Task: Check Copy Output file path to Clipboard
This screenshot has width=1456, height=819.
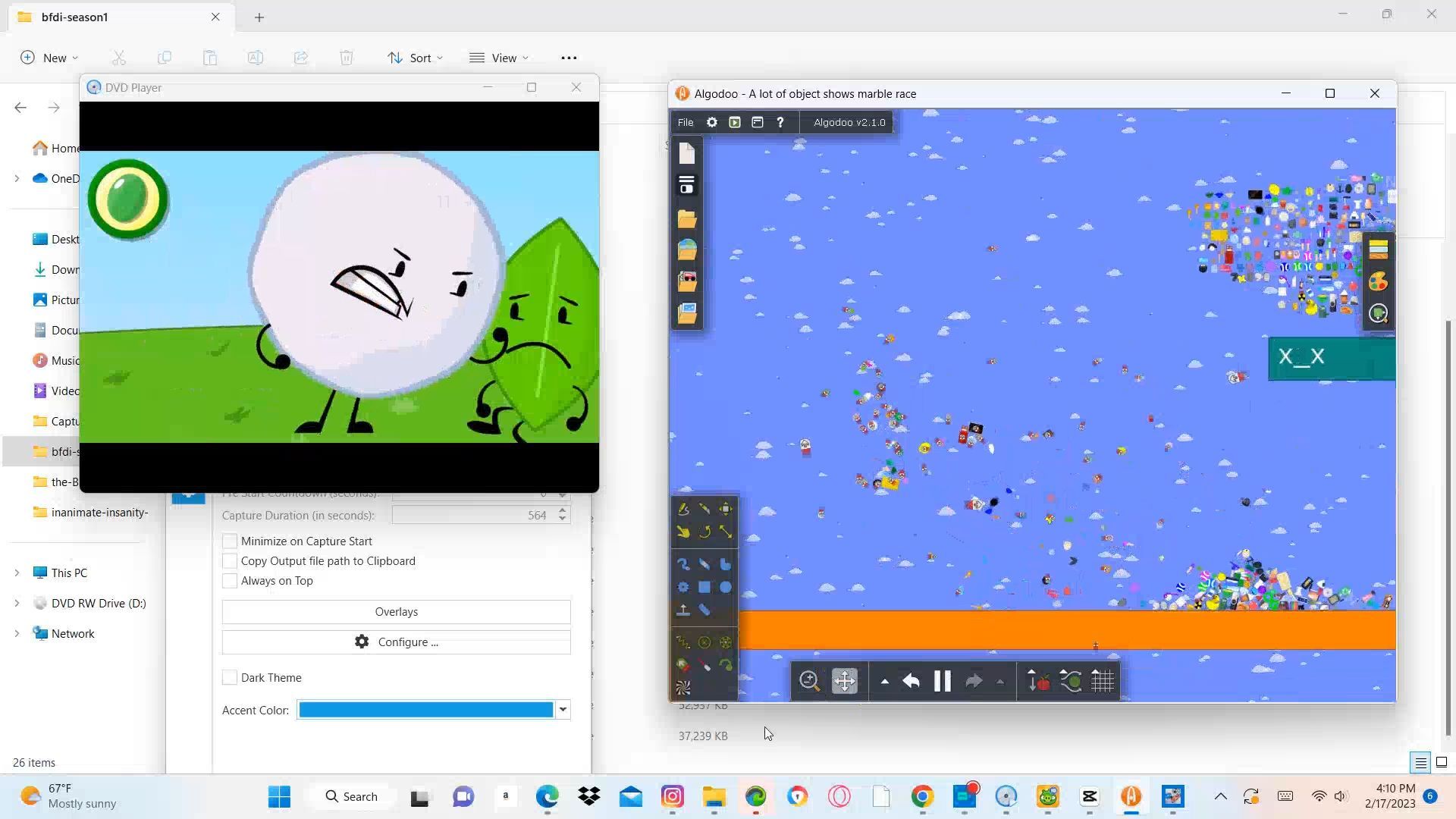Action: 230,561
